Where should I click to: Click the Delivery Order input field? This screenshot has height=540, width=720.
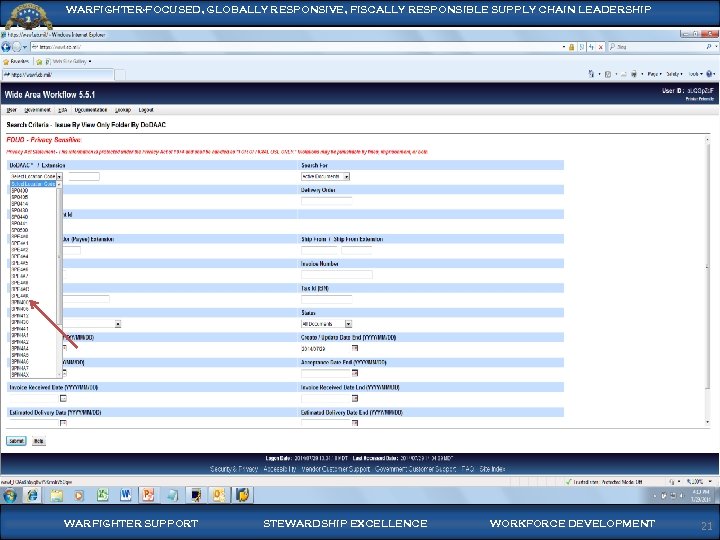click(x=327, y=200)
